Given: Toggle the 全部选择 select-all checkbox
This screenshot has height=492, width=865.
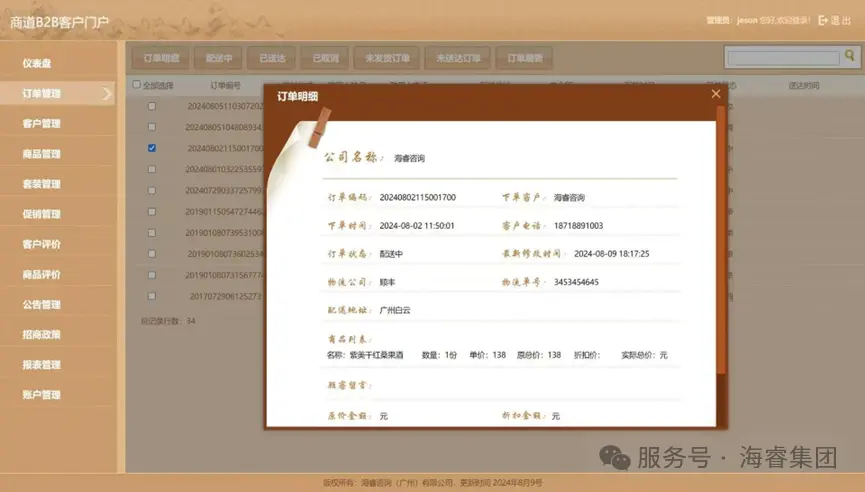Looking at the screenshot, I should coord(137,85).
